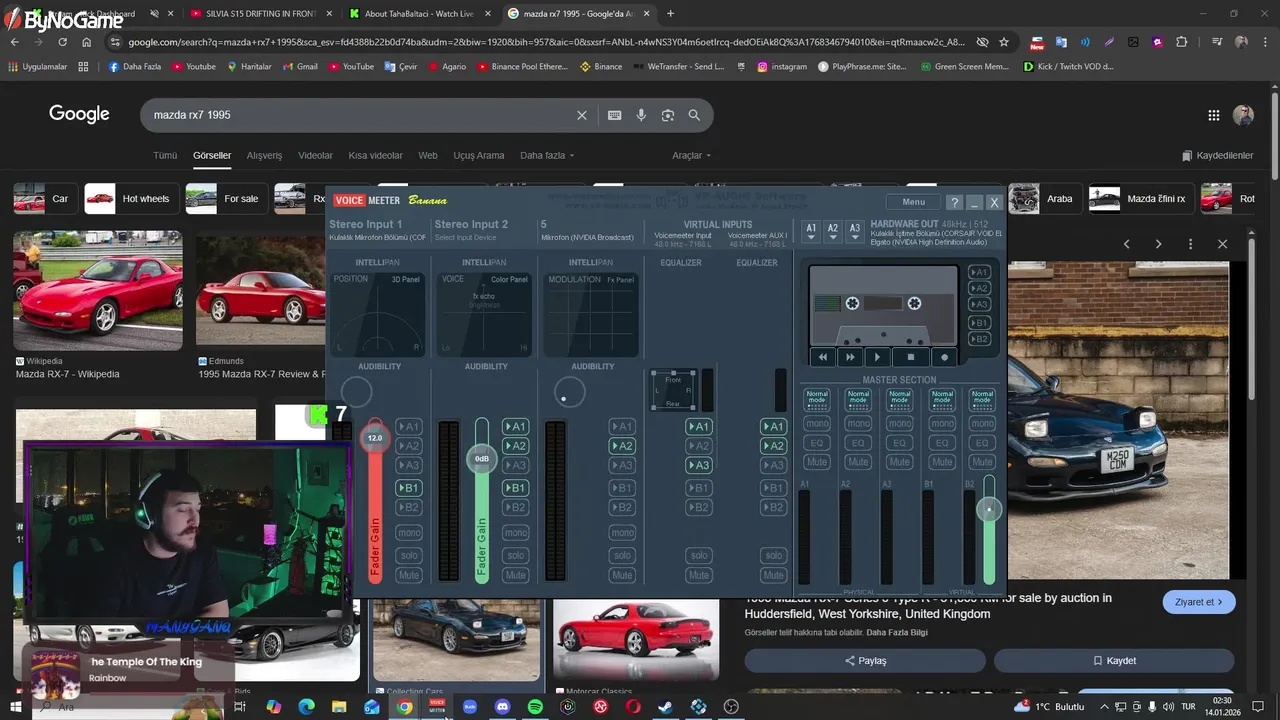This screenshot has width=1280, height=720.
Task: Click the Google magnifier search button
Action: tap(694, 115)
